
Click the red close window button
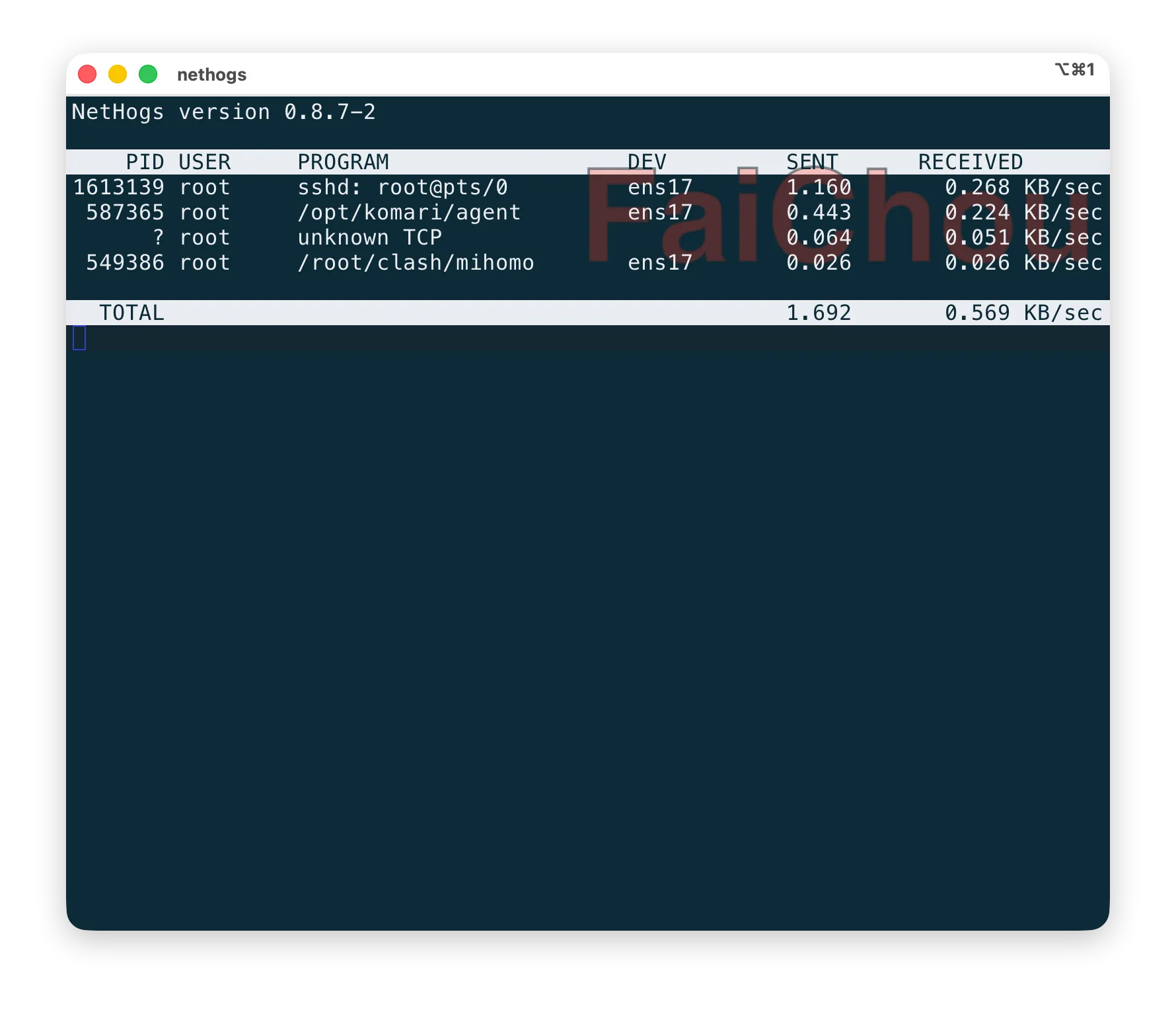tap(87, 74)
